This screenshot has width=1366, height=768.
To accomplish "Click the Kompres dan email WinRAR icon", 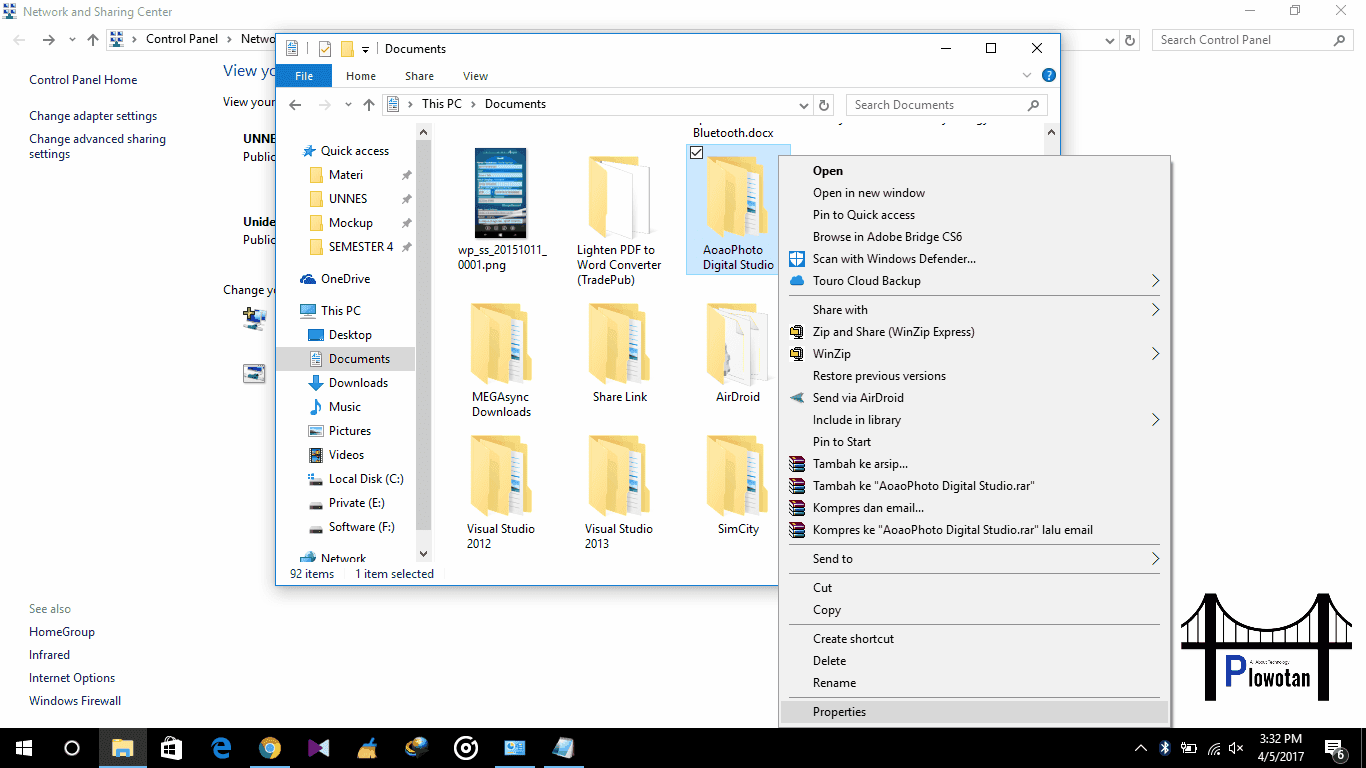I will (797, 508).
